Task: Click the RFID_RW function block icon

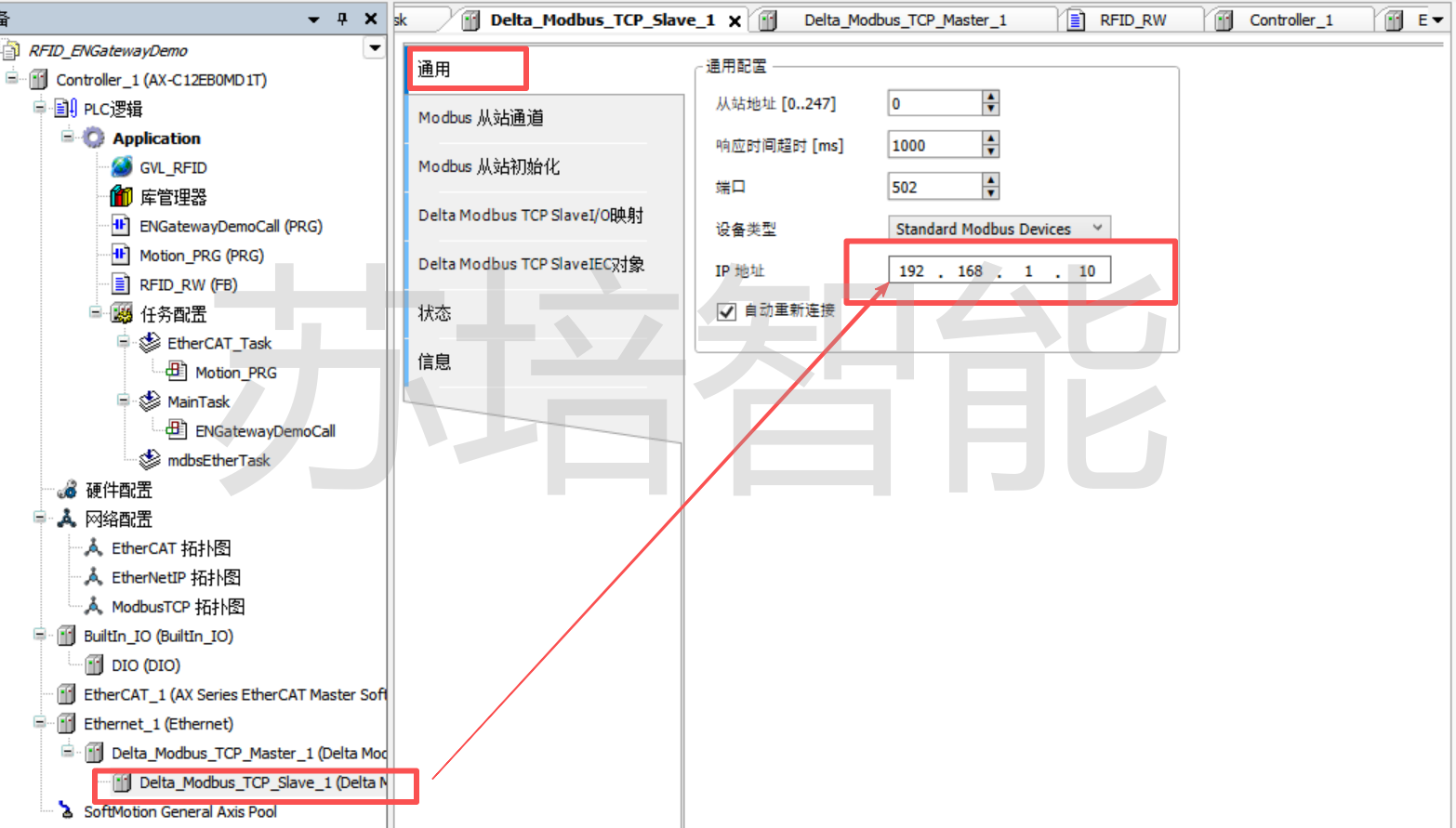Action: [121, 284]
